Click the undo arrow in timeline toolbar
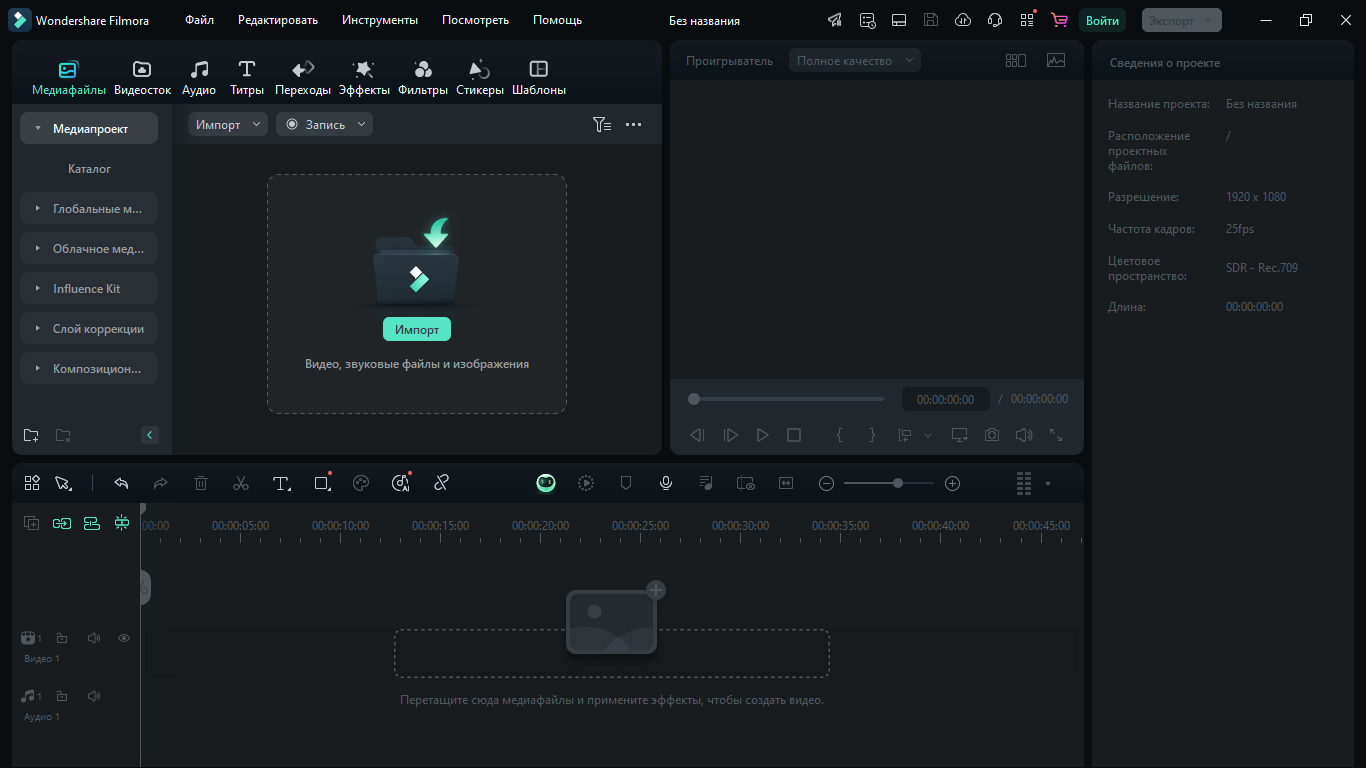 (121, 483)
